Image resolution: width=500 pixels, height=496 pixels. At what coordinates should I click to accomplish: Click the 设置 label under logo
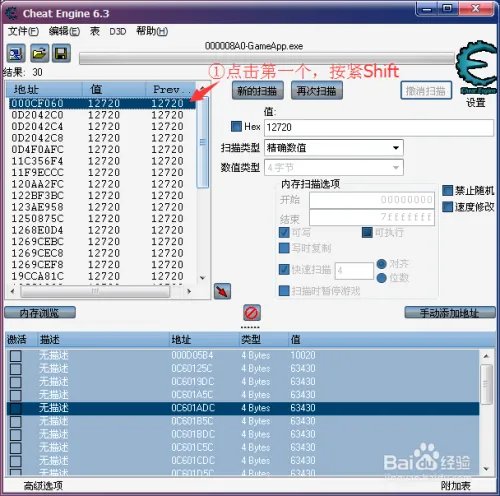pyautogui.click(x=476, y=103)
